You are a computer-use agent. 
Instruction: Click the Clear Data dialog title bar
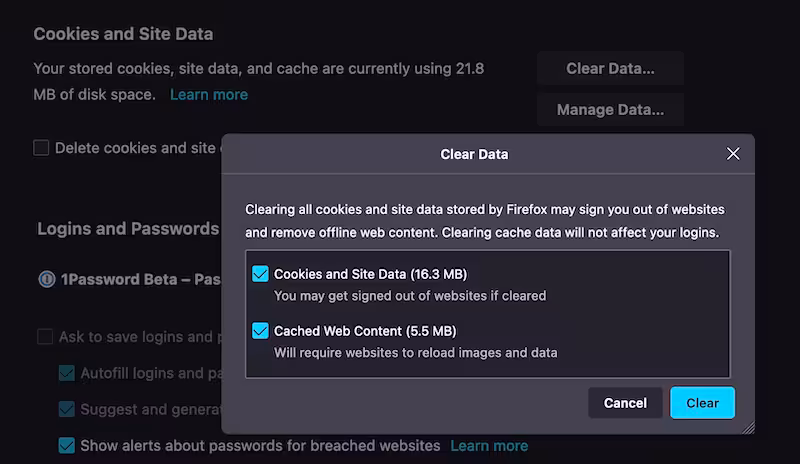tap(474, 154)
